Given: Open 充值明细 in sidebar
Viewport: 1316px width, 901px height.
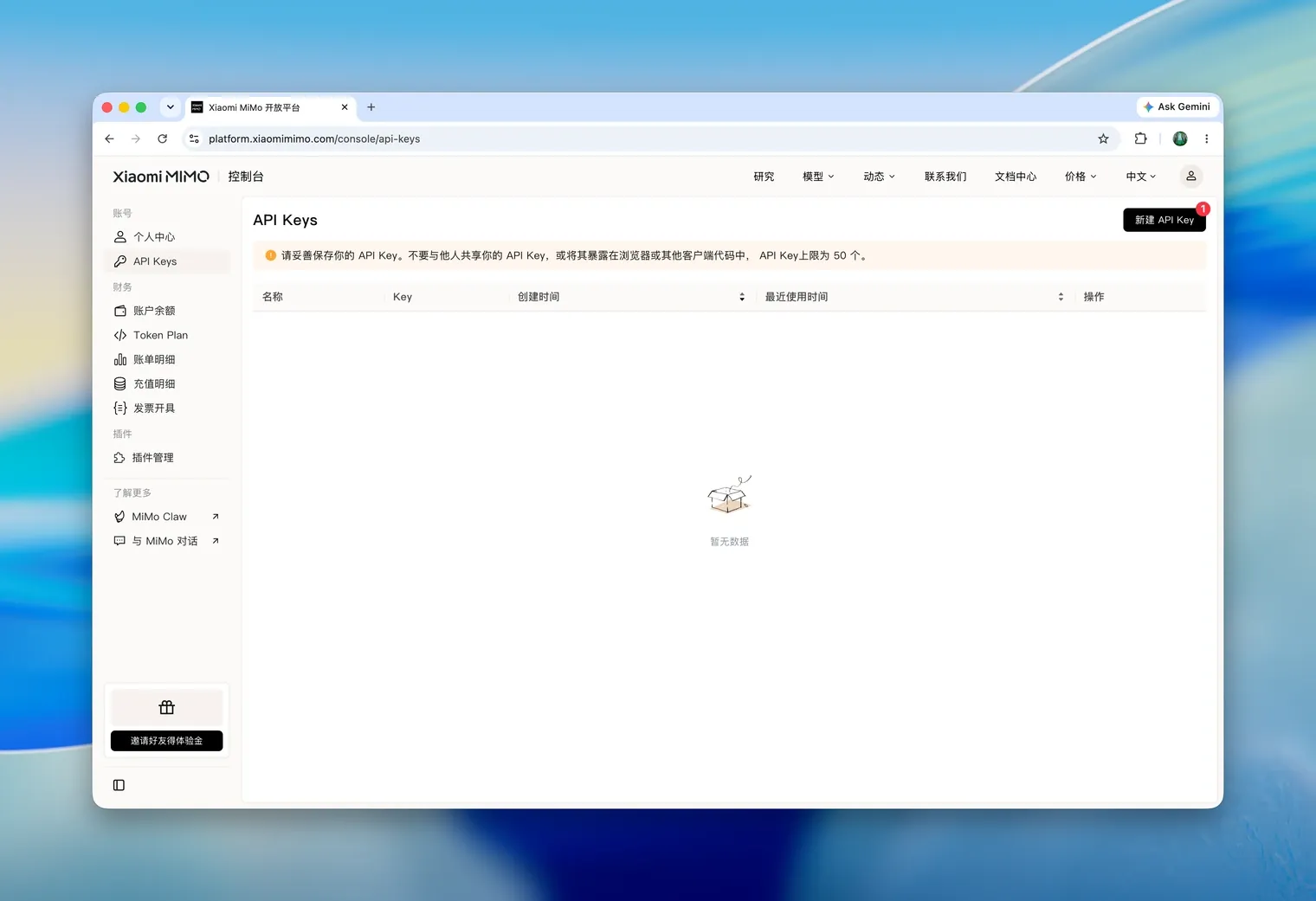Looking at the screenshot, I should coord(166,383).
